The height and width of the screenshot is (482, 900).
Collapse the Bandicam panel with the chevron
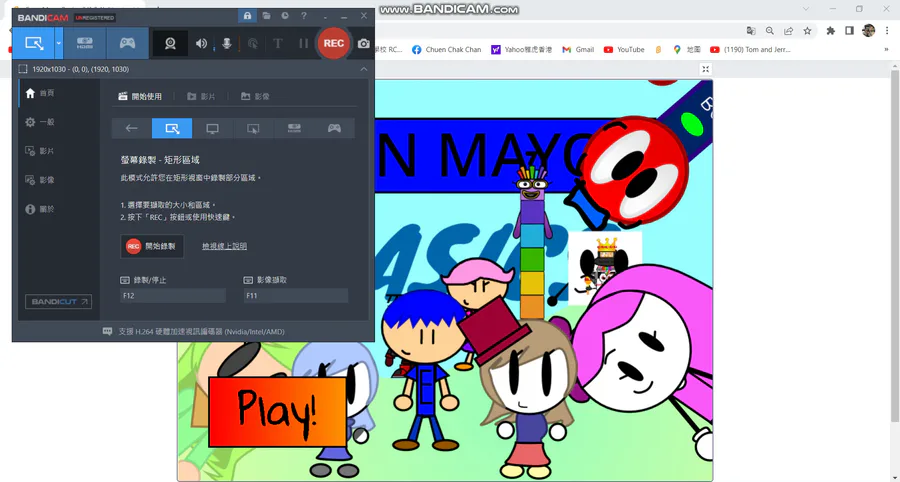pyautogui.click(x=363, y=69)
